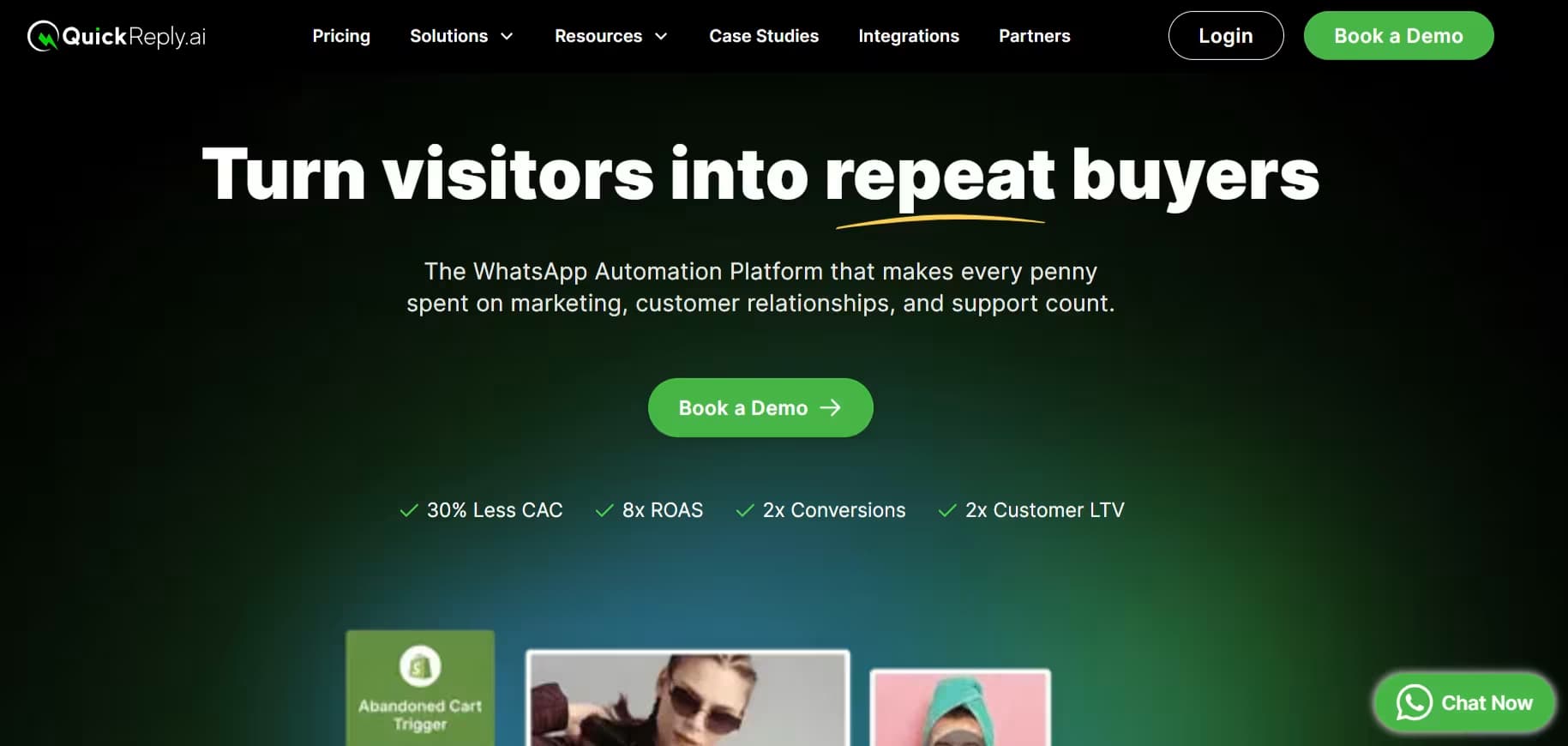Select the sunglasses woman product image
This screenshot has width=1568, height=746.
point(688,698)
